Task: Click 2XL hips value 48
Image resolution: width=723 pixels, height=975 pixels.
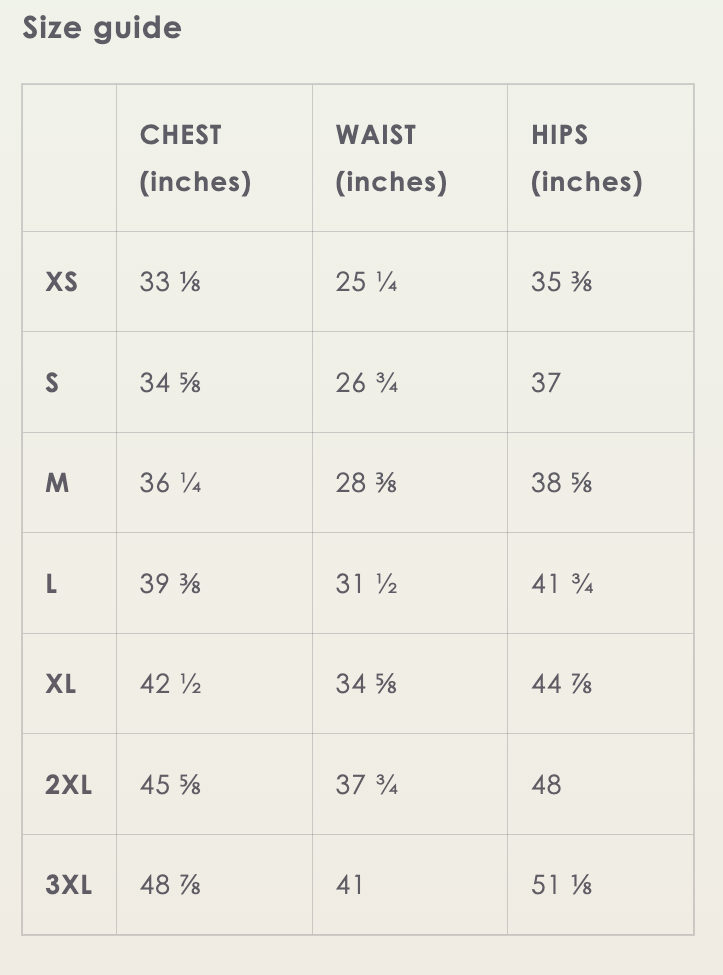Action: tap(546, 785)
